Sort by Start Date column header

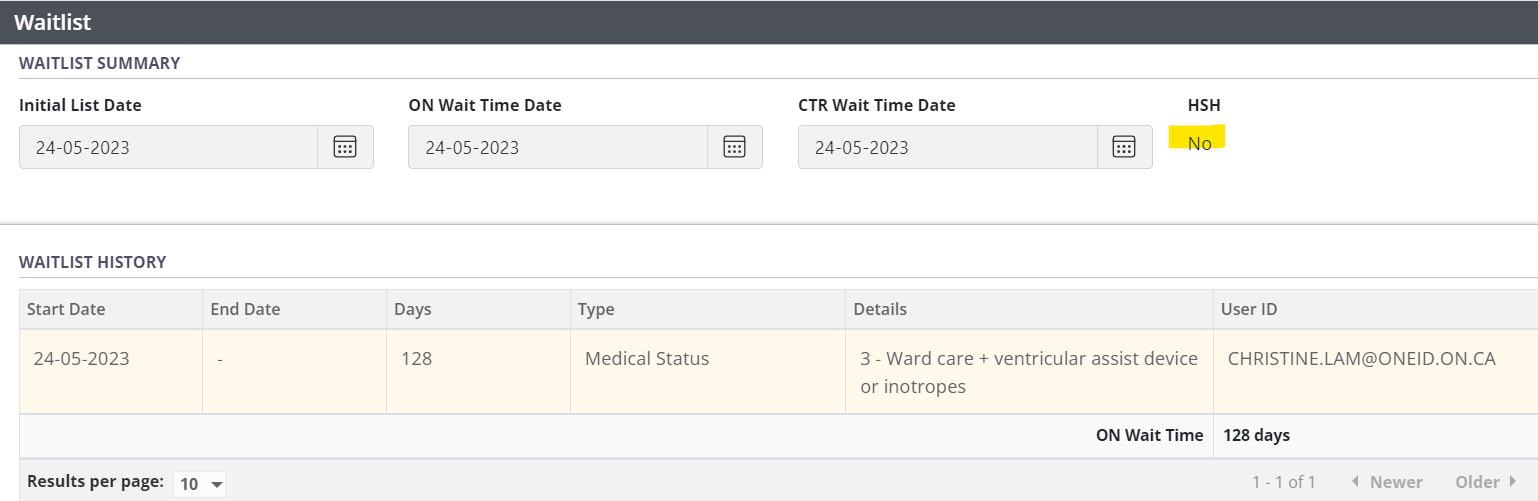point(66,309)
